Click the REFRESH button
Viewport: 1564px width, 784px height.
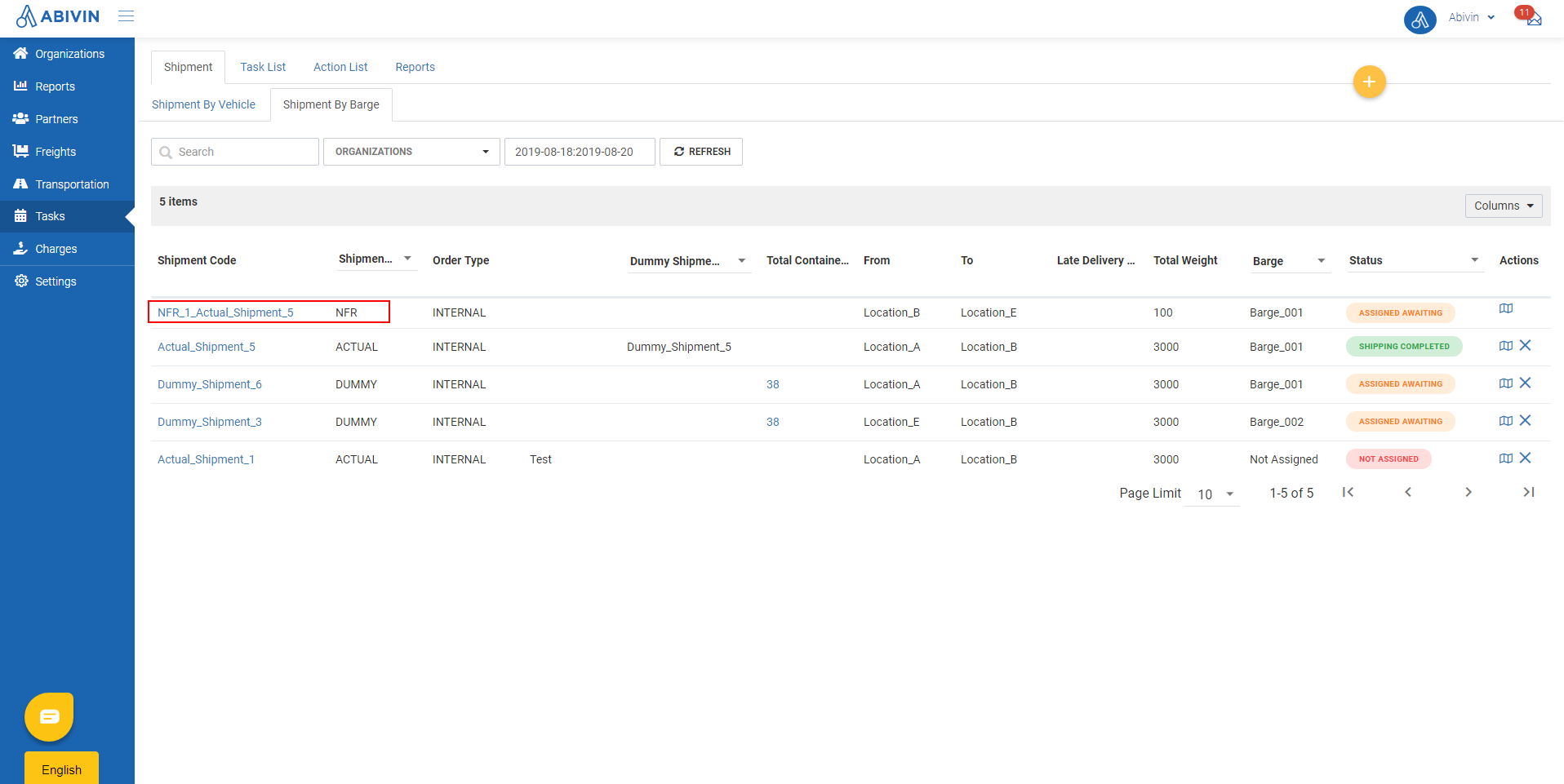click(x=701, y=152)
